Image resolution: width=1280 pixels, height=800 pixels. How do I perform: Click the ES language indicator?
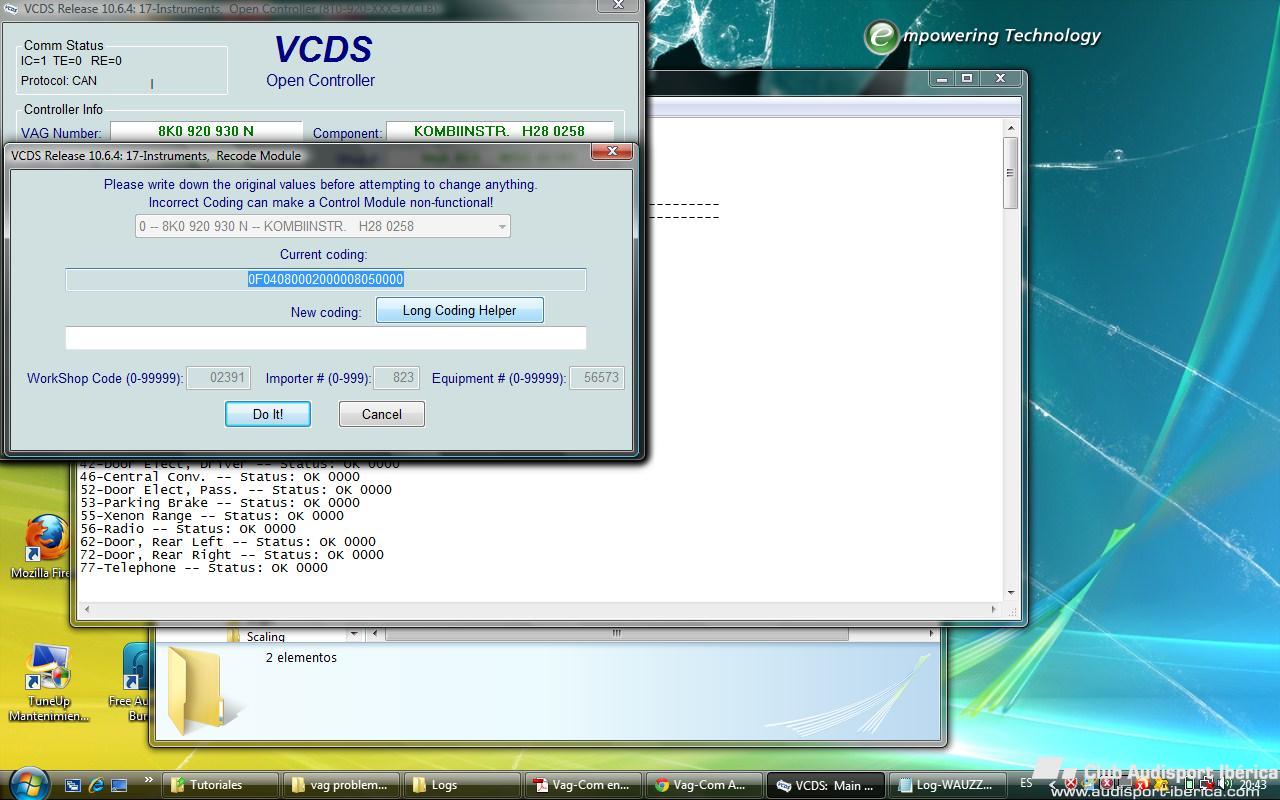point(1027,783)
